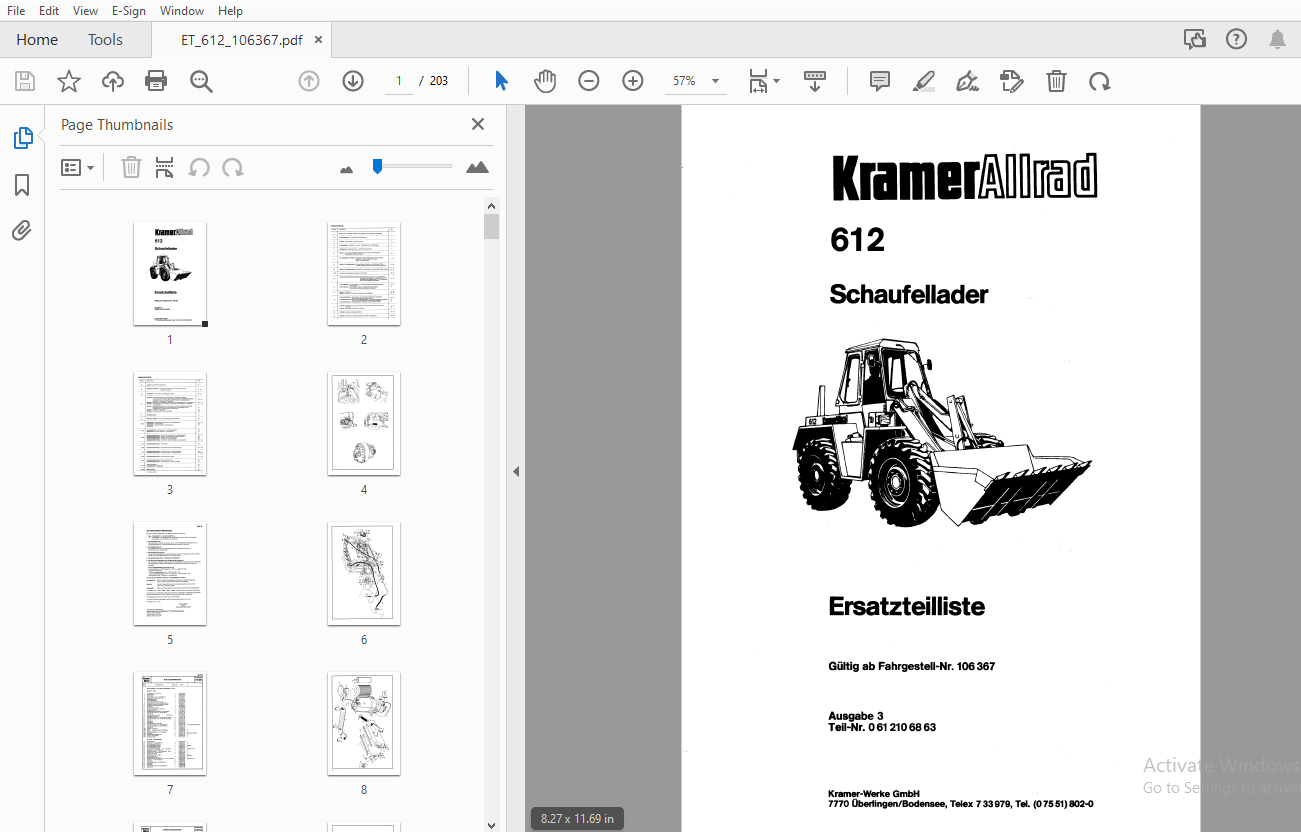The image size is (1301, 832).
Task: Open the View menu
Action: coord(86,10)
